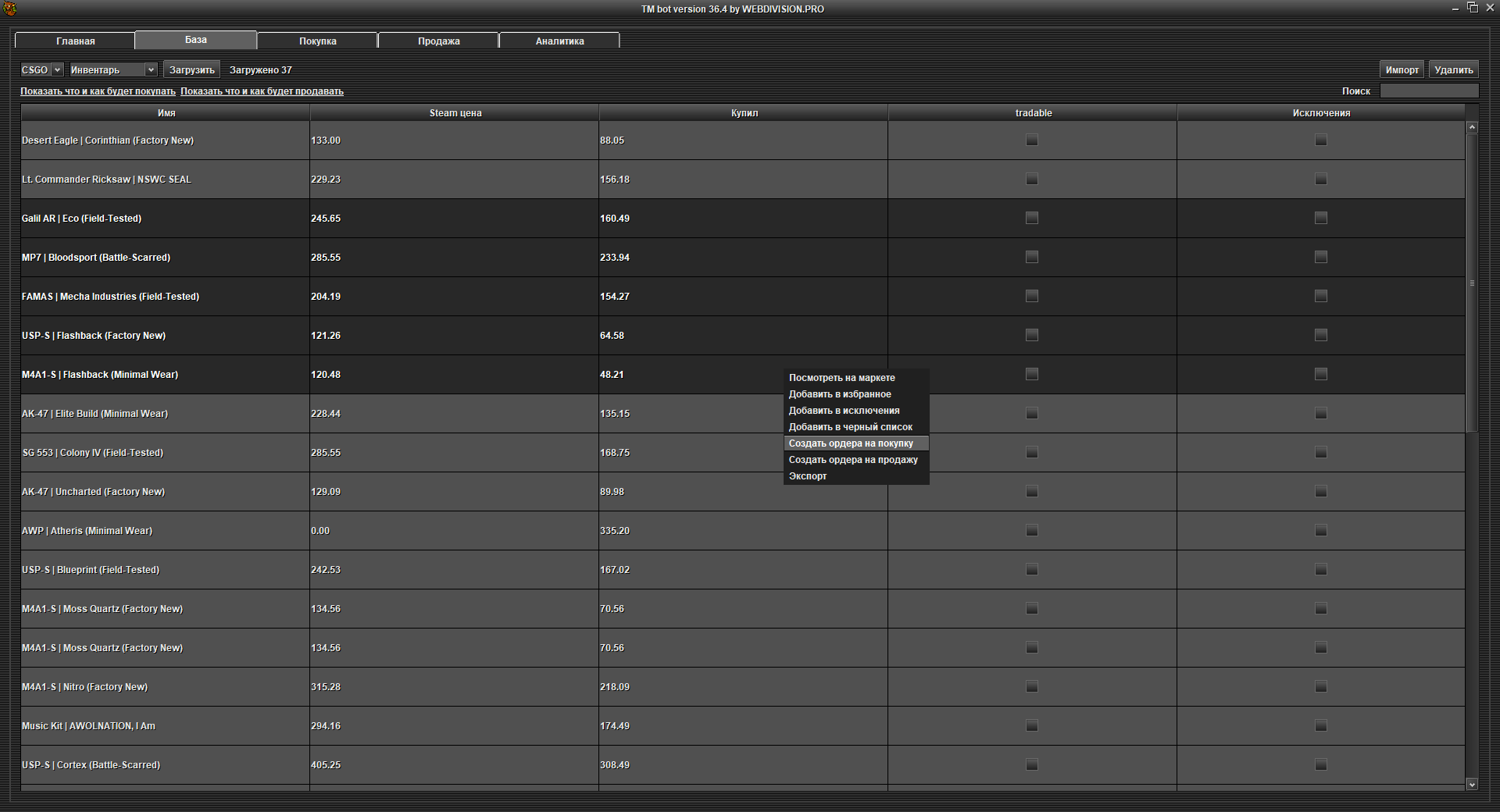Open link Показать что и как будет продавать
The width and height of the screenshot is (1500, 812).
262,91
